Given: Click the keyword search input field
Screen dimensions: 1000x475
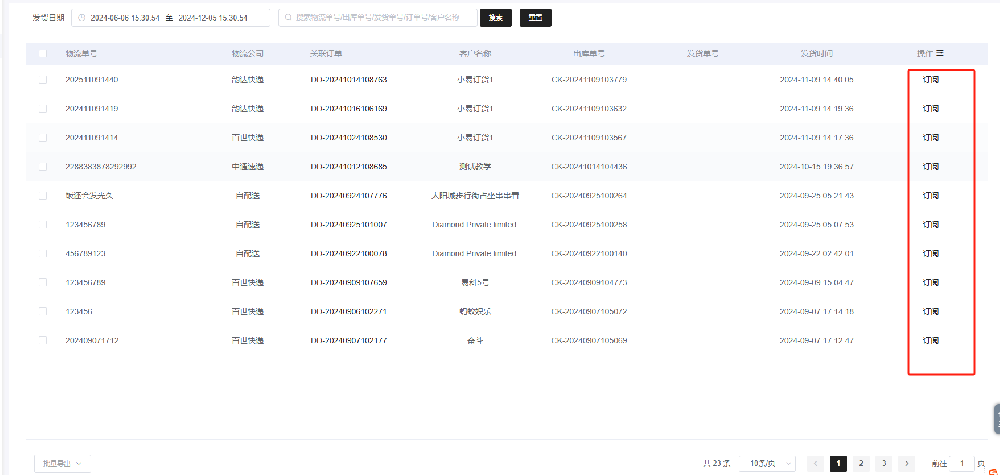Looking at the screenshot, I should (380, 18).
